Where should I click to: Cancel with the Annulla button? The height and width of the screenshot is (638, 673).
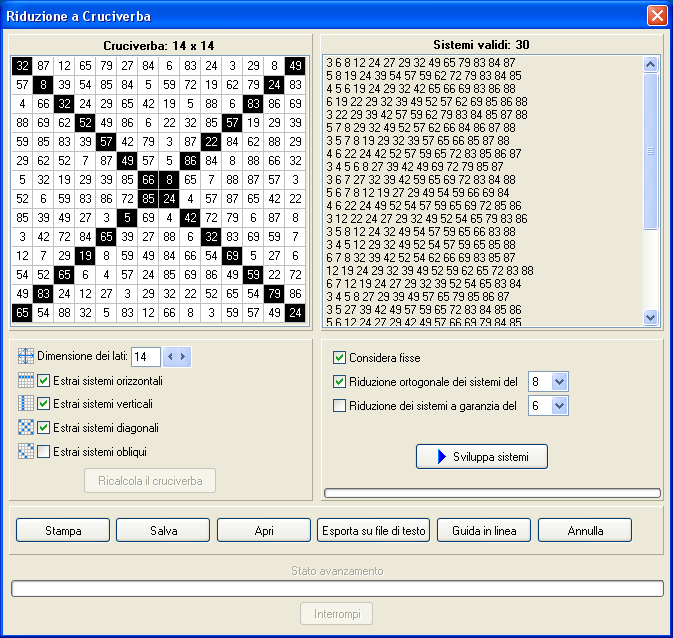585,531
